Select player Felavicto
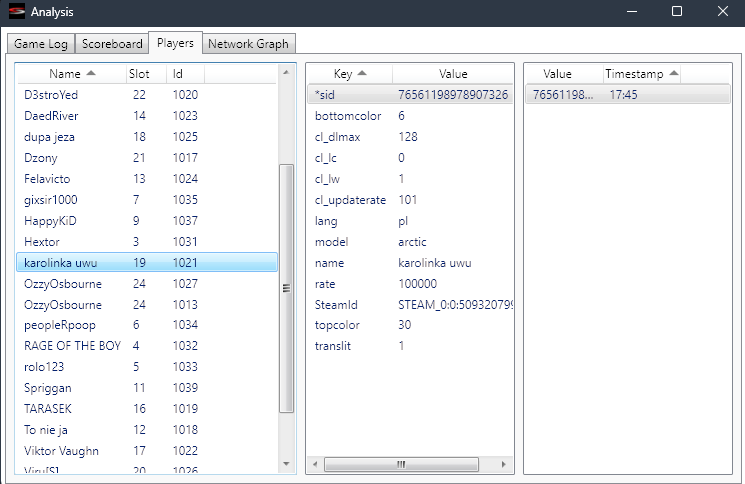Viewport: 745px width, 484px height. coord(147,179)
